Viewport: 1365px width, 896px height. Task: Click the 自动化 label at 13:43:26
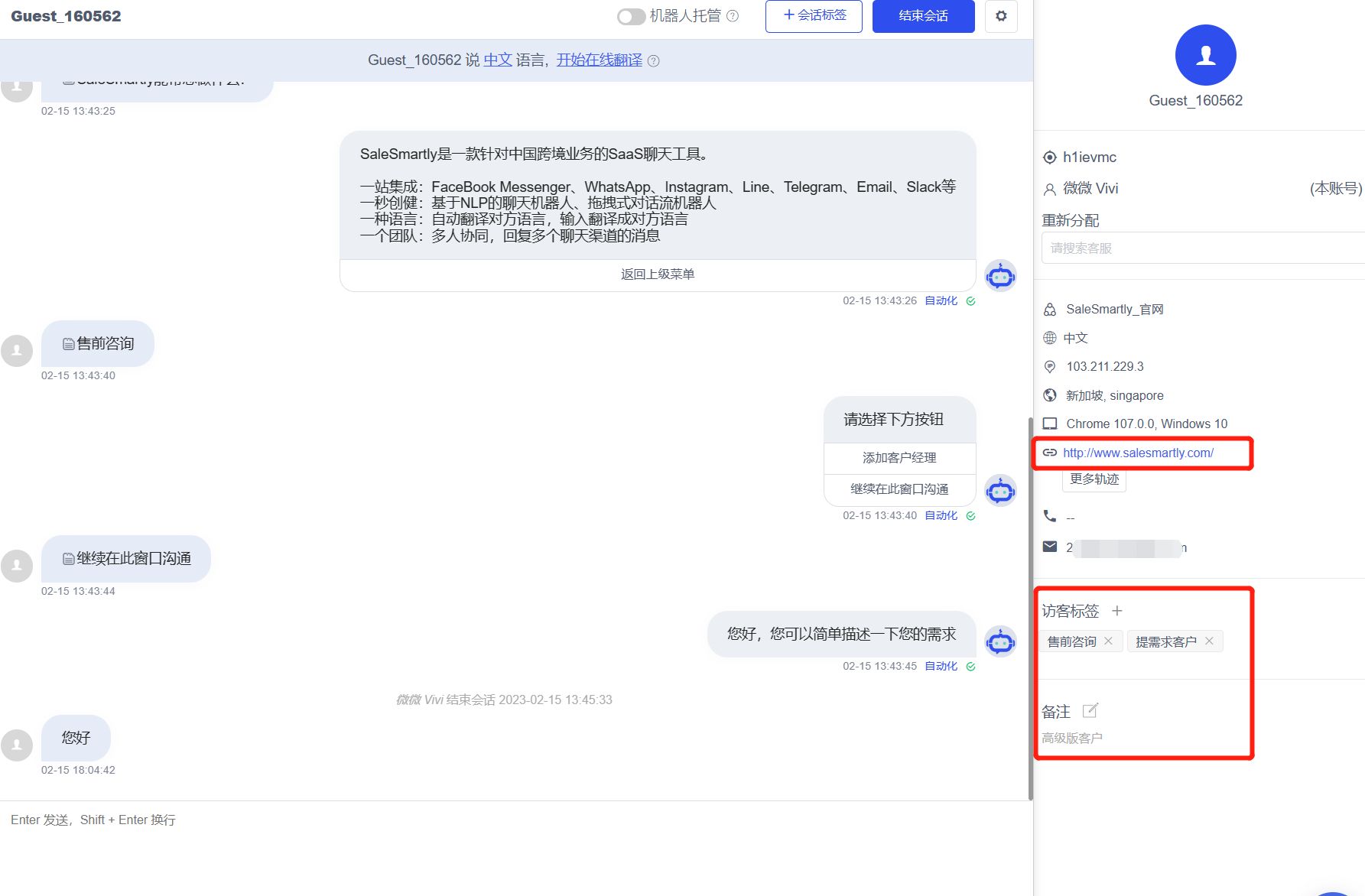(x=941, y=301)
